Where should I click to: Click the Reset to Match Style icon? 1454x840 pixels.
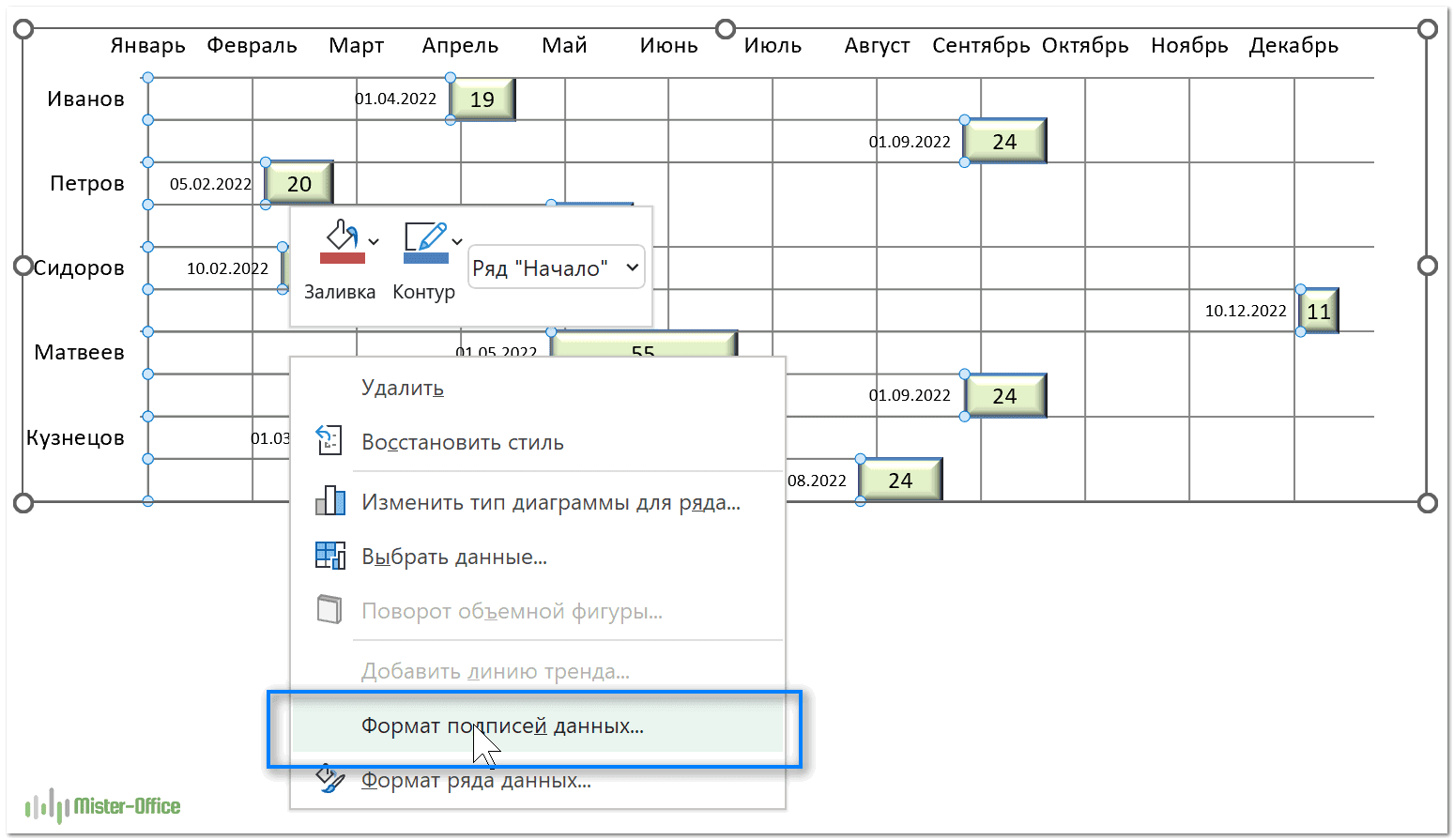click(x=329, y=440)
